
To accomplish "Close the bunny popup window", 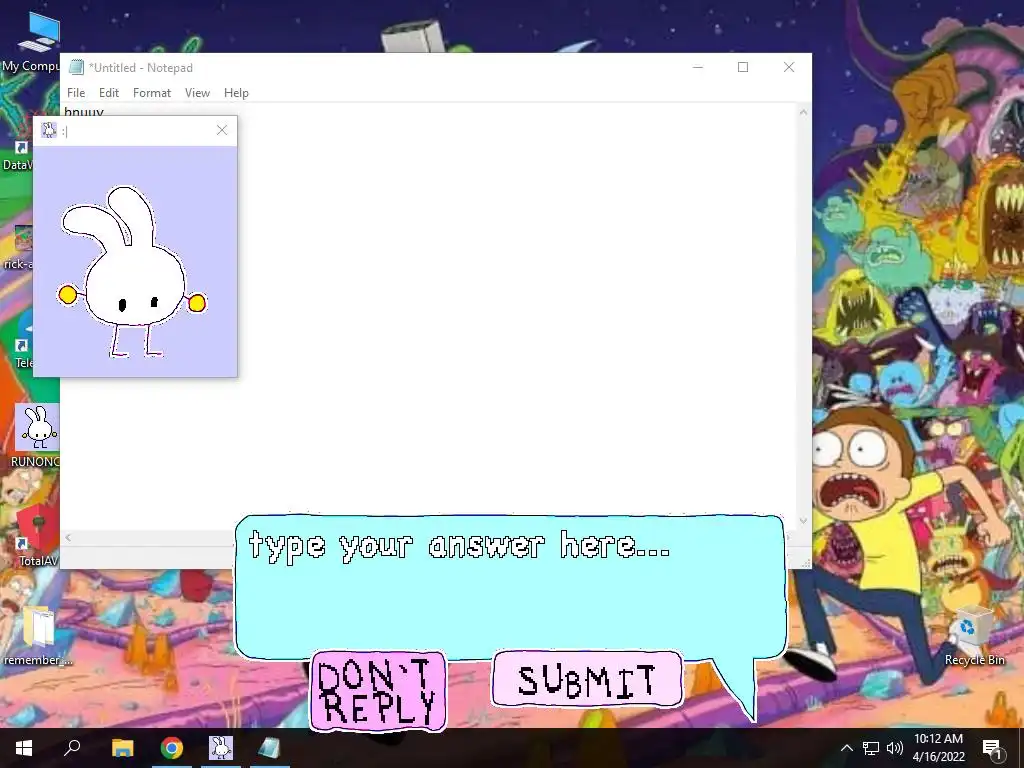I will 222,130.
